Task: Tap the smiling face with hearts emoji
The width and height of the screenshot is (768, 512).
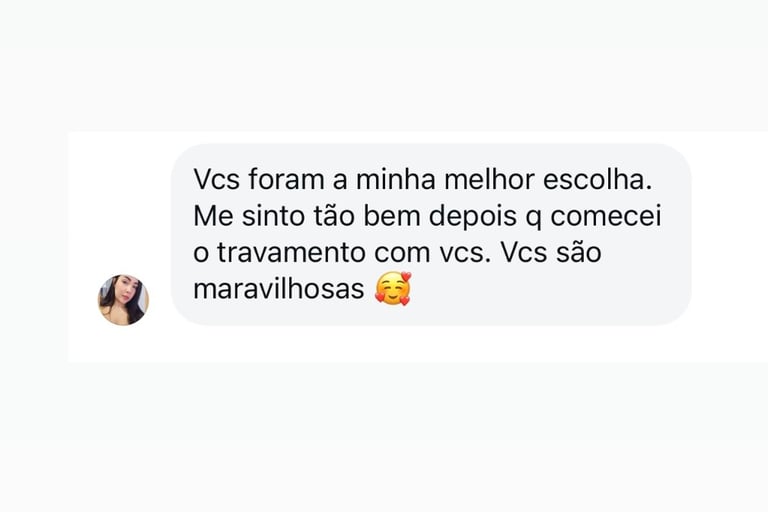Action: tap(393, 289)
